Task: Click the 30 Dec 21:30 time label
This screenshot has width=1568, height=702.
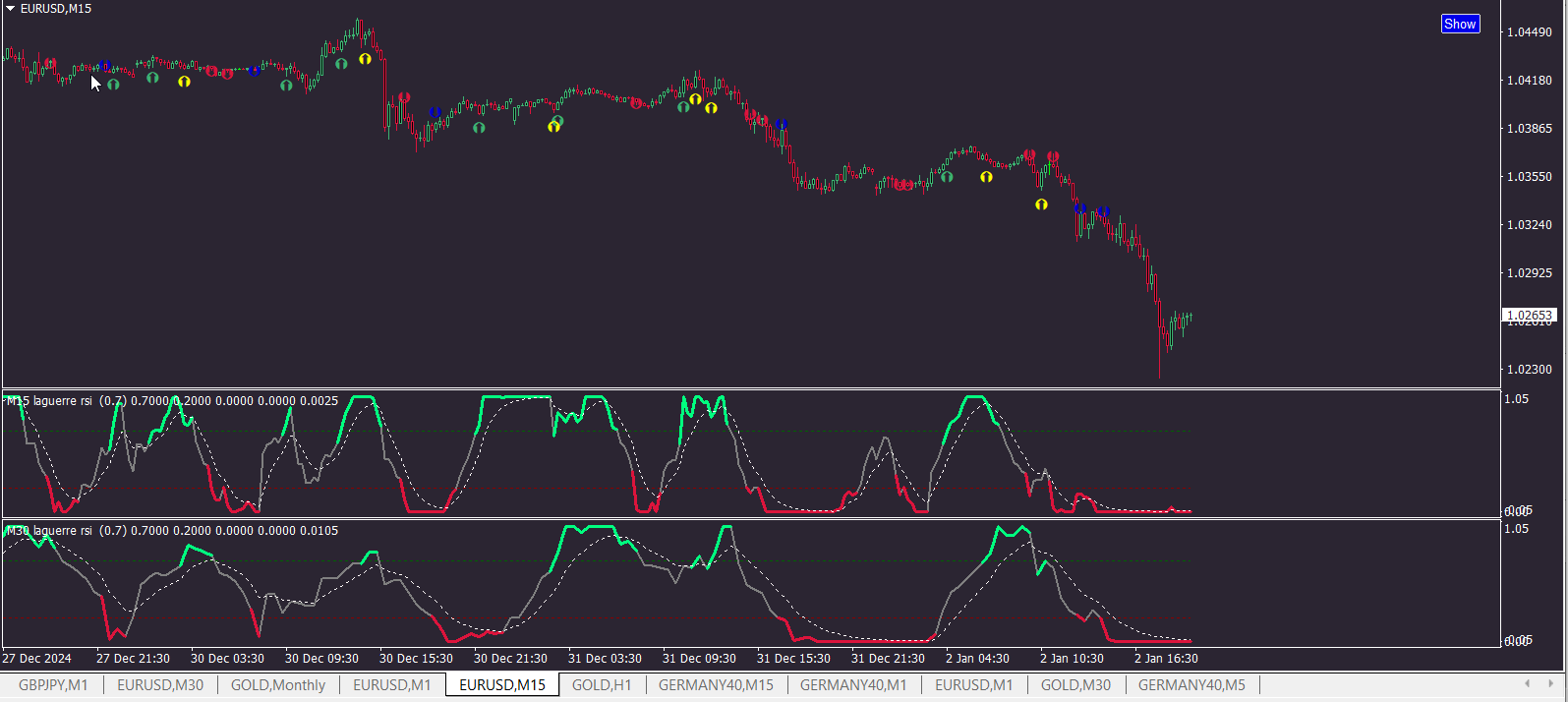Action: pyautogui.click(x=510, y=659)
